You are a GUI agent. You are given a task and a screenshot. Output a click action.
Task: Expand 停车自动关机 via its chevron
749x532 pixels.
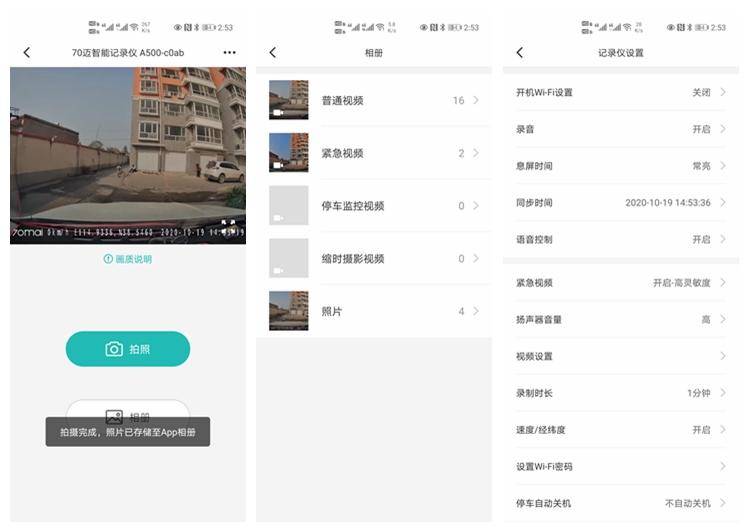[723, 503]
